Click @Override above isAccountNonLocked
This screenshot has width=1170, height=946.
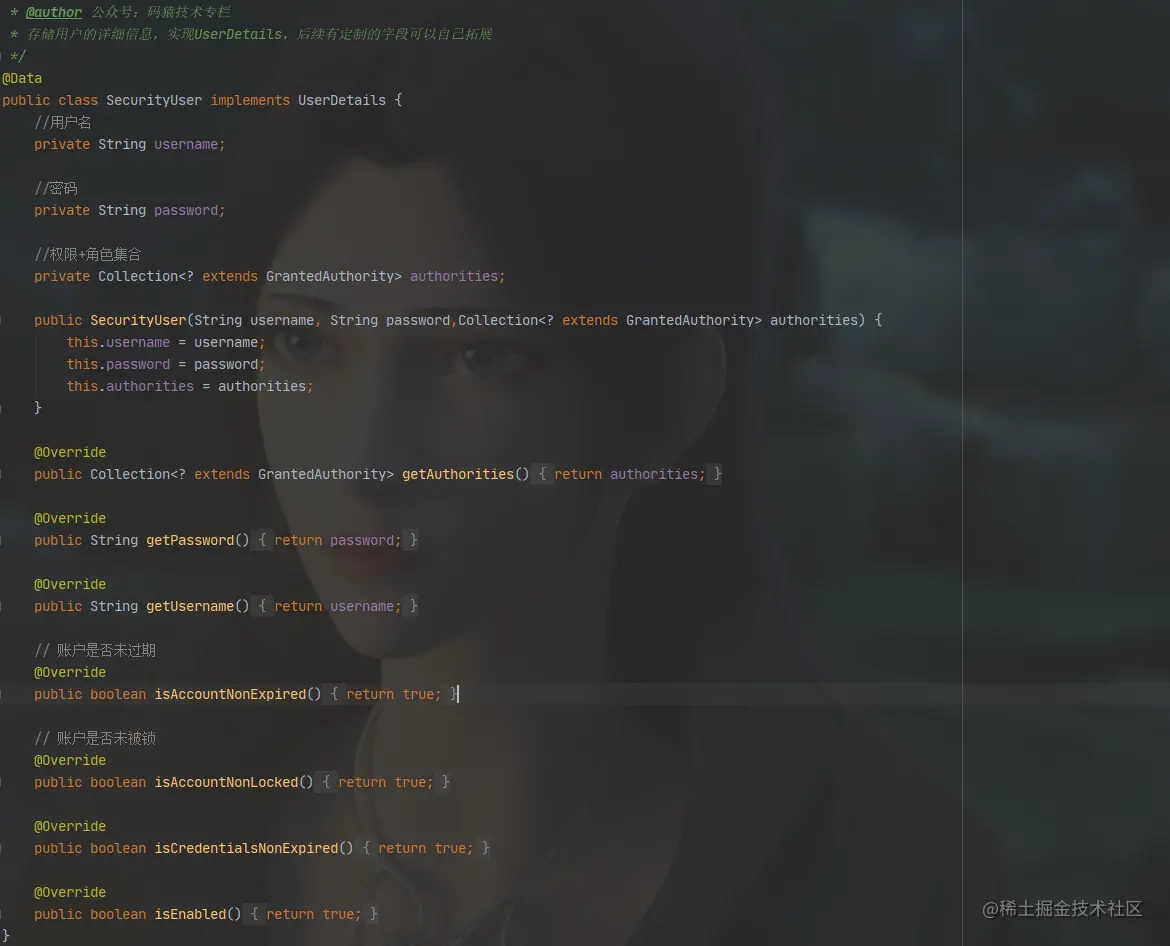point(70,760)
